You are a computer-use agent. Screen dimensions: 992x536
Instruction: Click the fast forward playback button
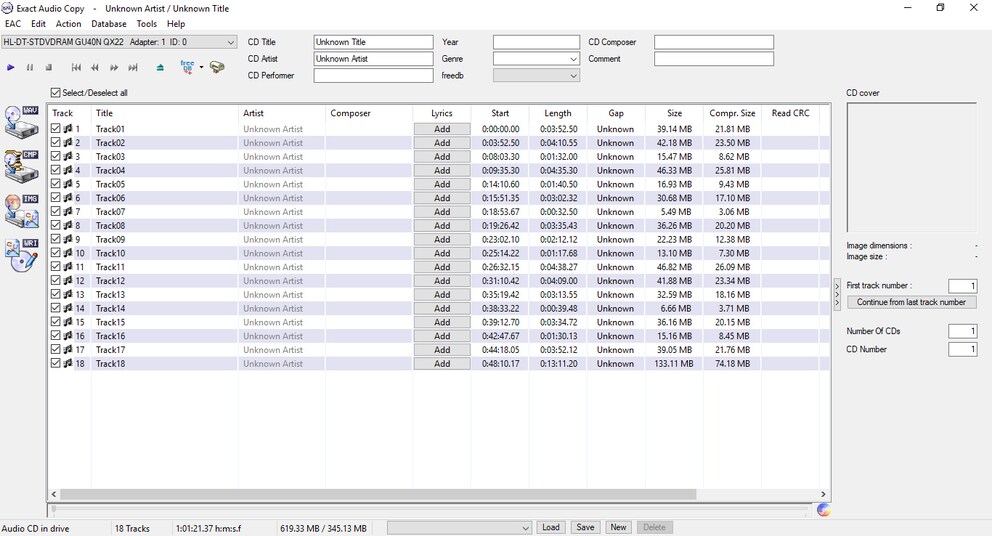[114, 67]
